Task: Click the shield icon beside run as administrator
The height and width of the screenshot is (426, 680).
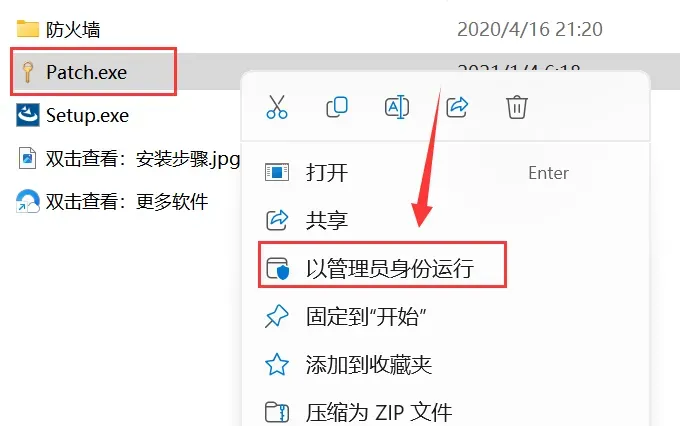Action: click(x=277, y=269)
